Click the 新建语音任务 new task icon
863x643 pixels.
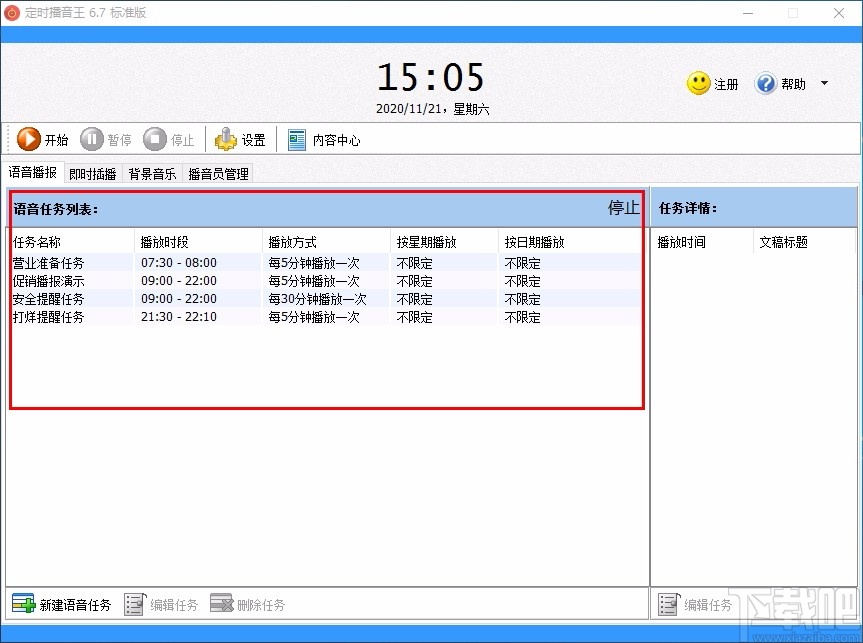point(22,604)
